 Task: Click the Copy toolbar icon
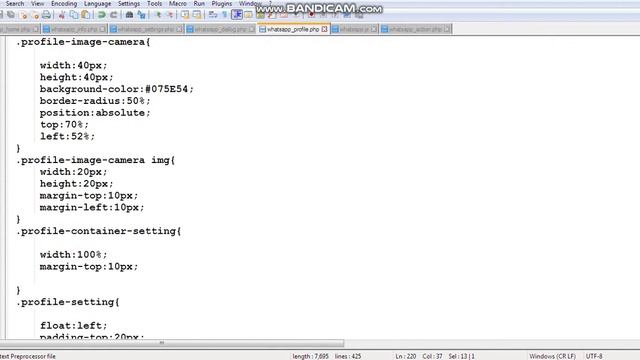click(x=74, y=15)
